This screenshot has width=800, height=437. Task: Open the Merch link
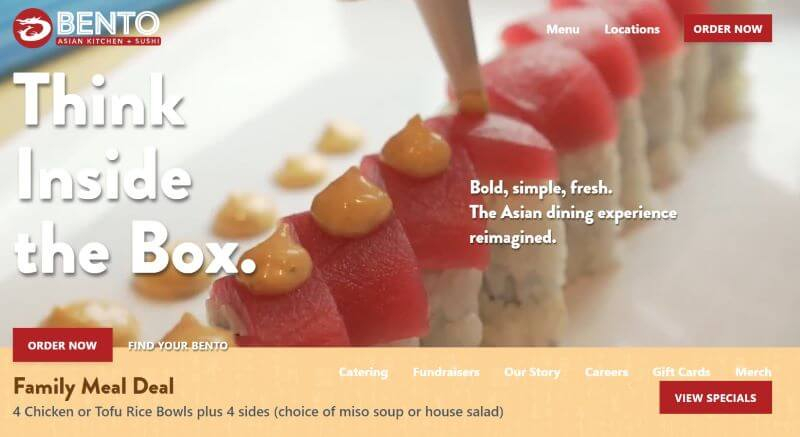pyautogui.click(x=753, y=372)
